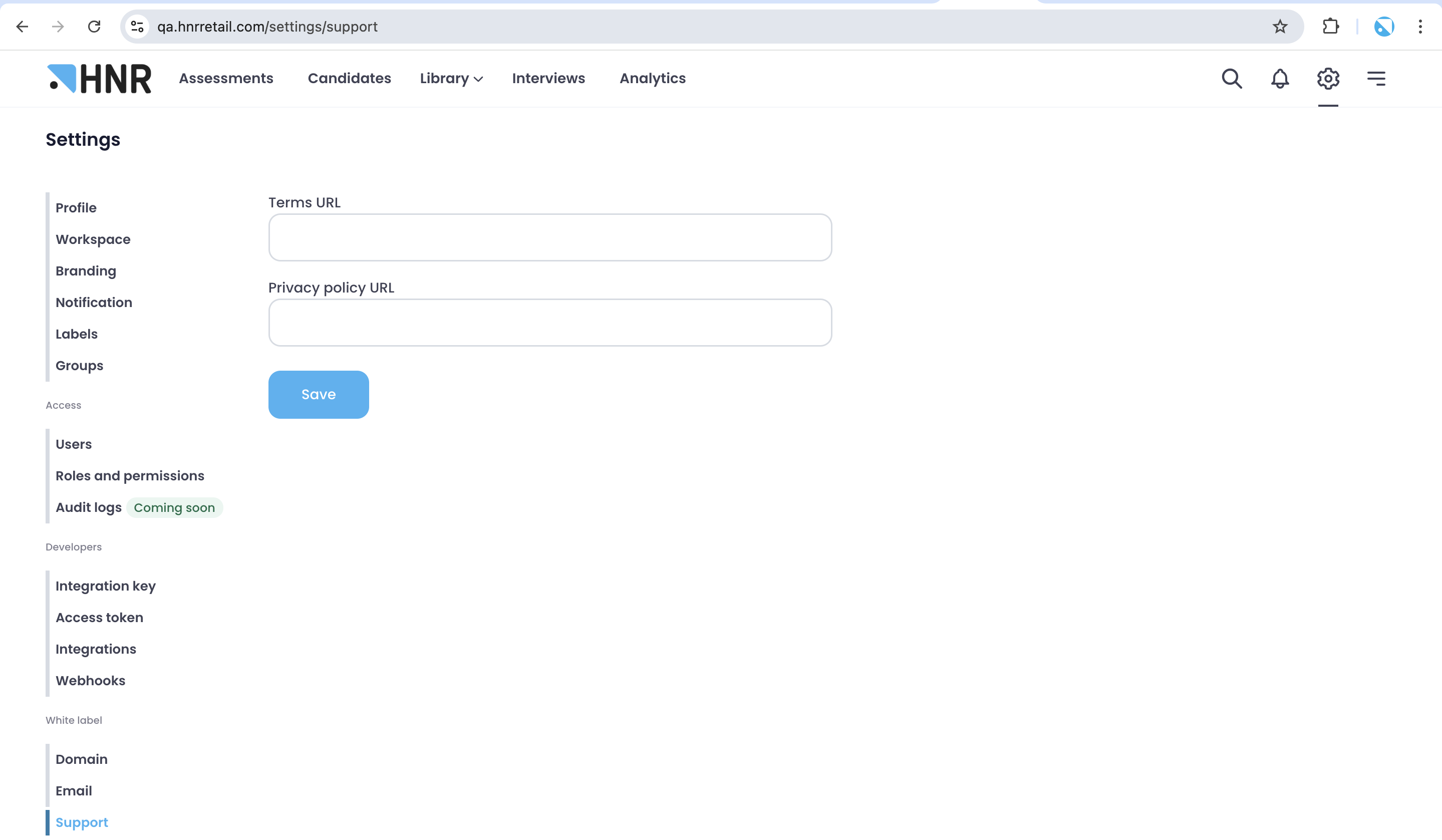Bookmark this page with star icon
1442x840 pixels.
(x=1280, y=27)
